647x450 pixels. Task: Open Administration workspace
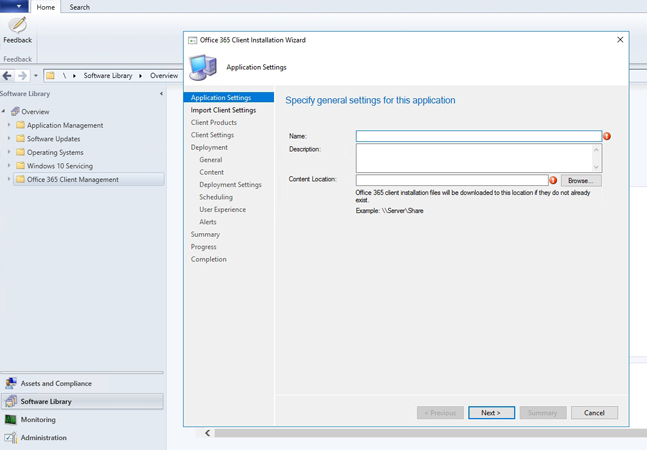tap(83, 438)
